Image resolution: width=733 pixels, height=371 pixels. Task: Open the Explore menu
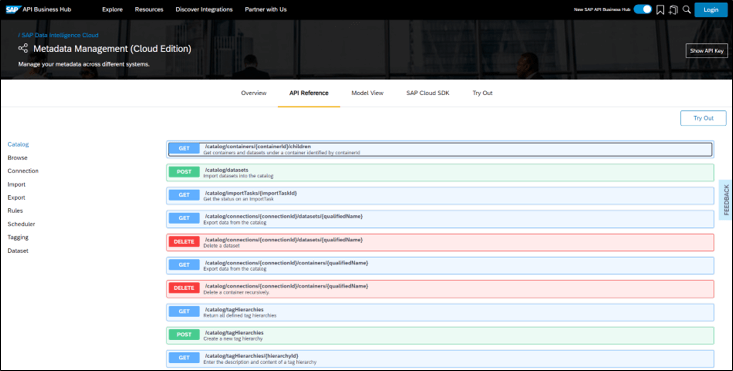[x=112, y=9]
